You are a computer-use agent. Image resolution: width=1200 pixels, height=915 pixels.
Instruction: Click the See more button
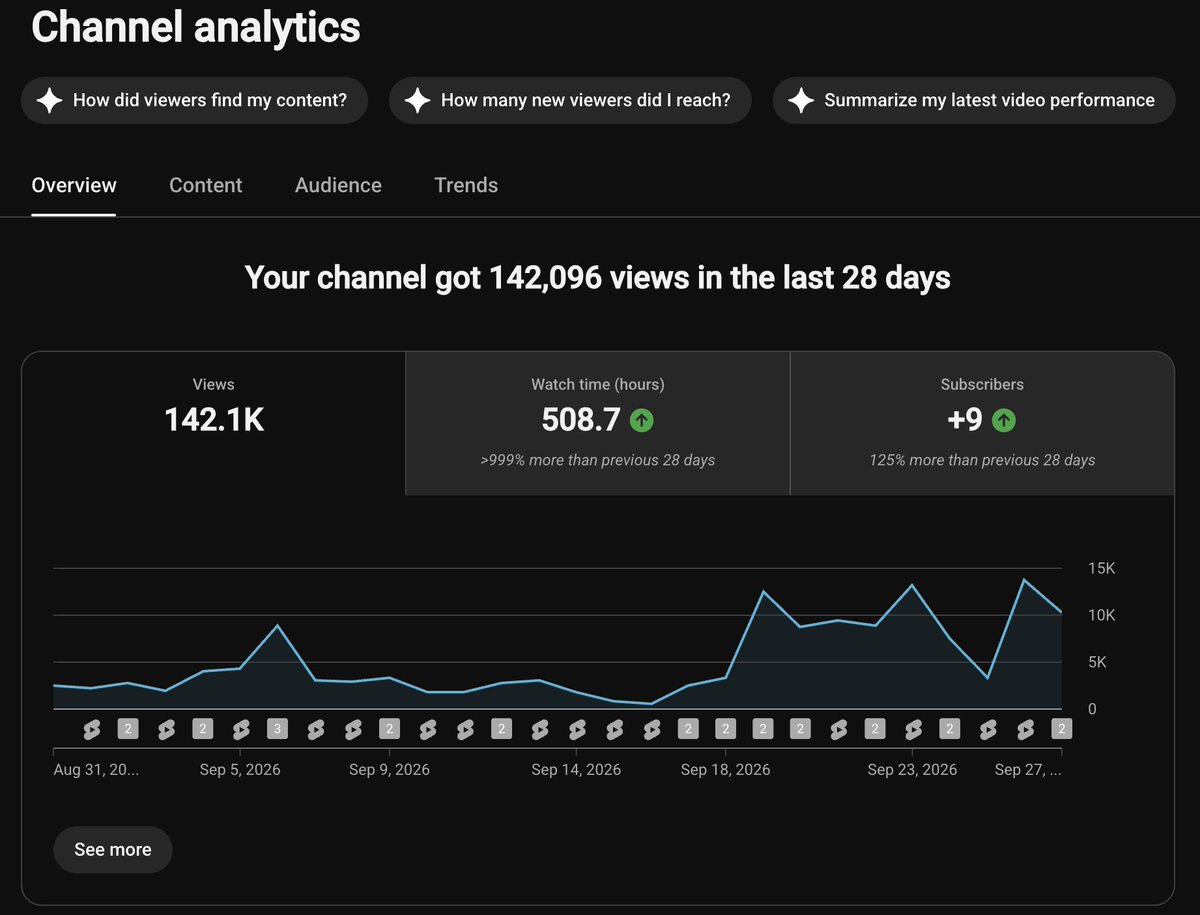113,849
